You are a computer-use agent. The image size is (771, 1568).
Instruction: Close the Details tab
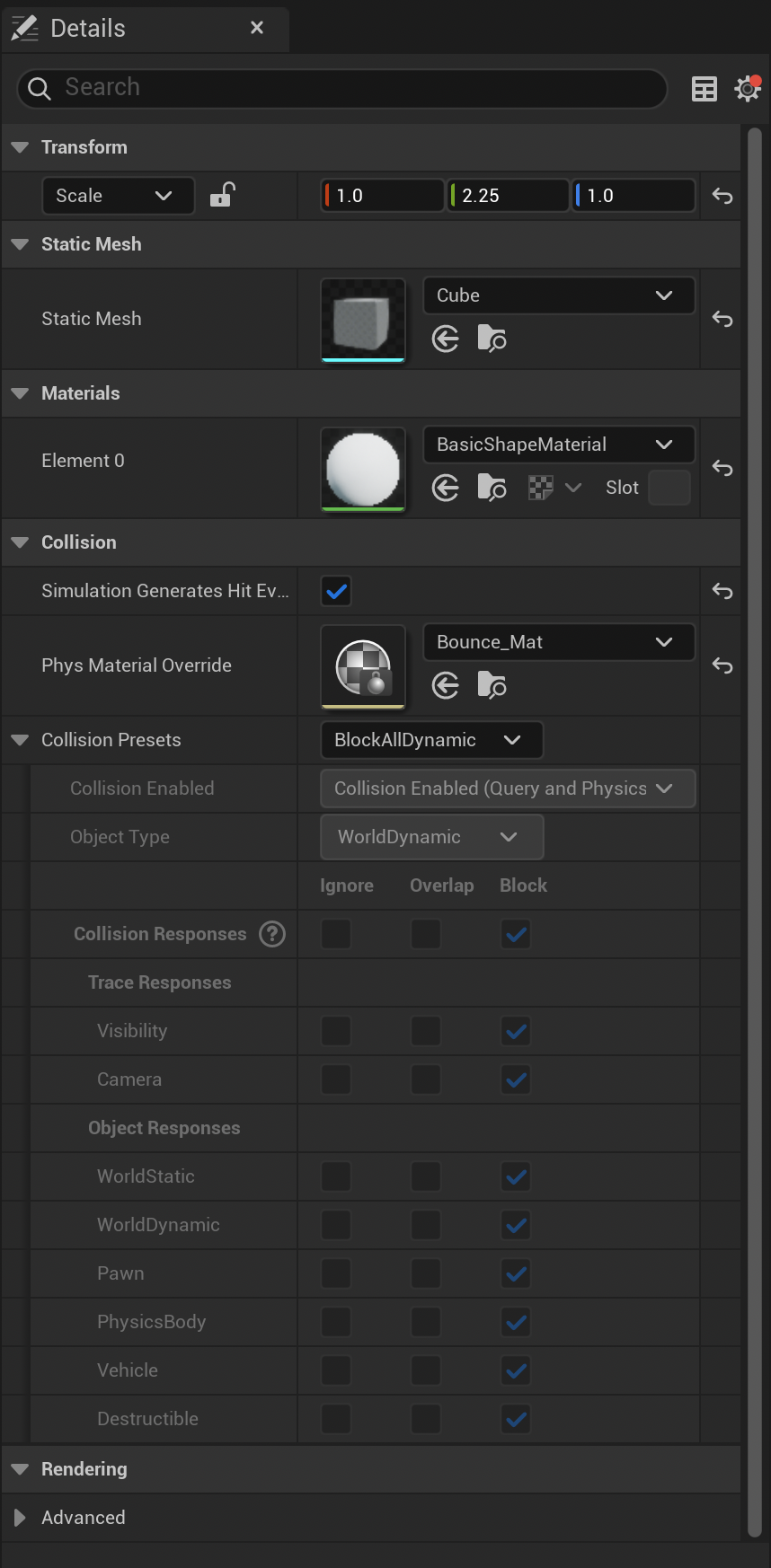257,28
